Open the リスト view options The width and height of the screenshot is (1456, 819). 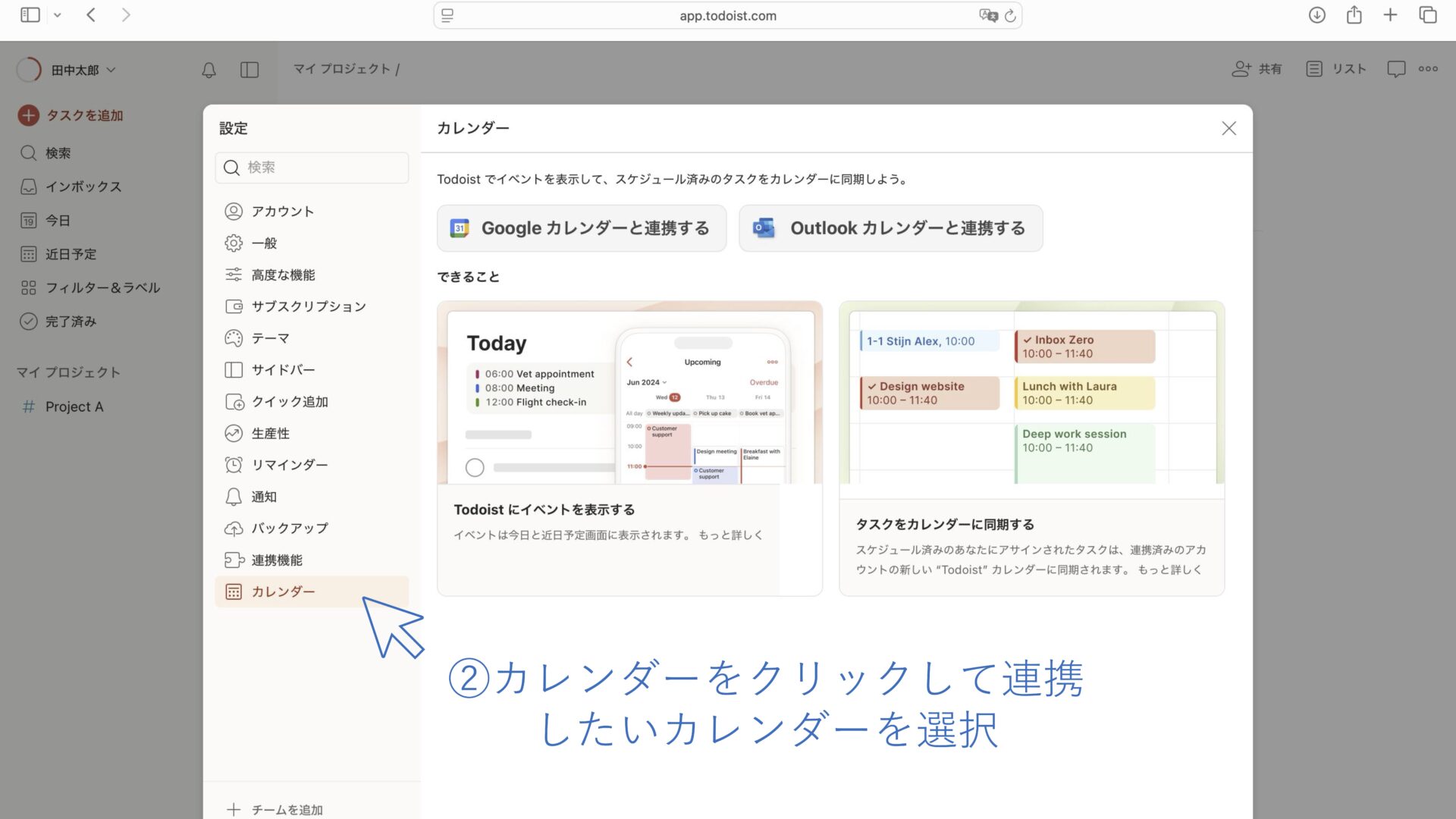pos(1336,69)
